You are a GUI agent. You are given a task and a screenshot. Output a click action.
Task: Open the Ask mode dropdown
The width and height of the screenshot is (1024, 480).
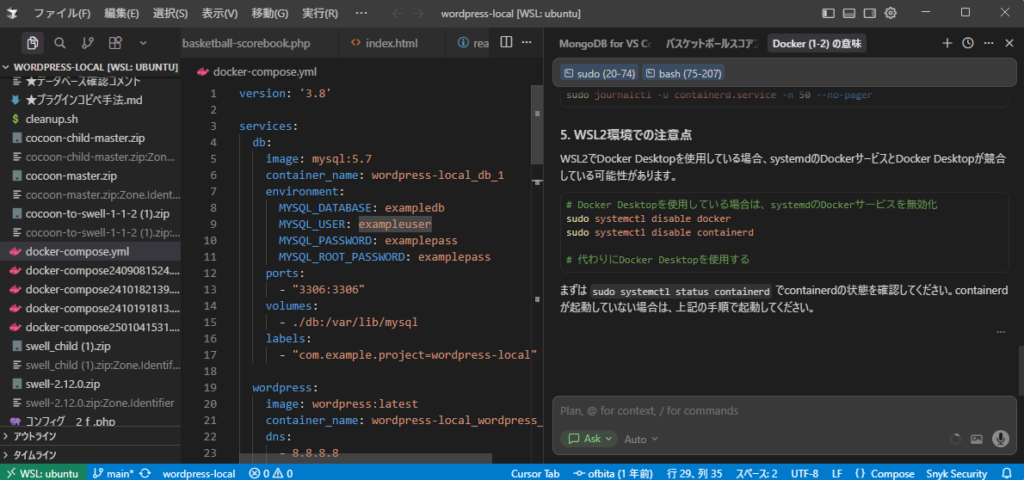(588, 439)
